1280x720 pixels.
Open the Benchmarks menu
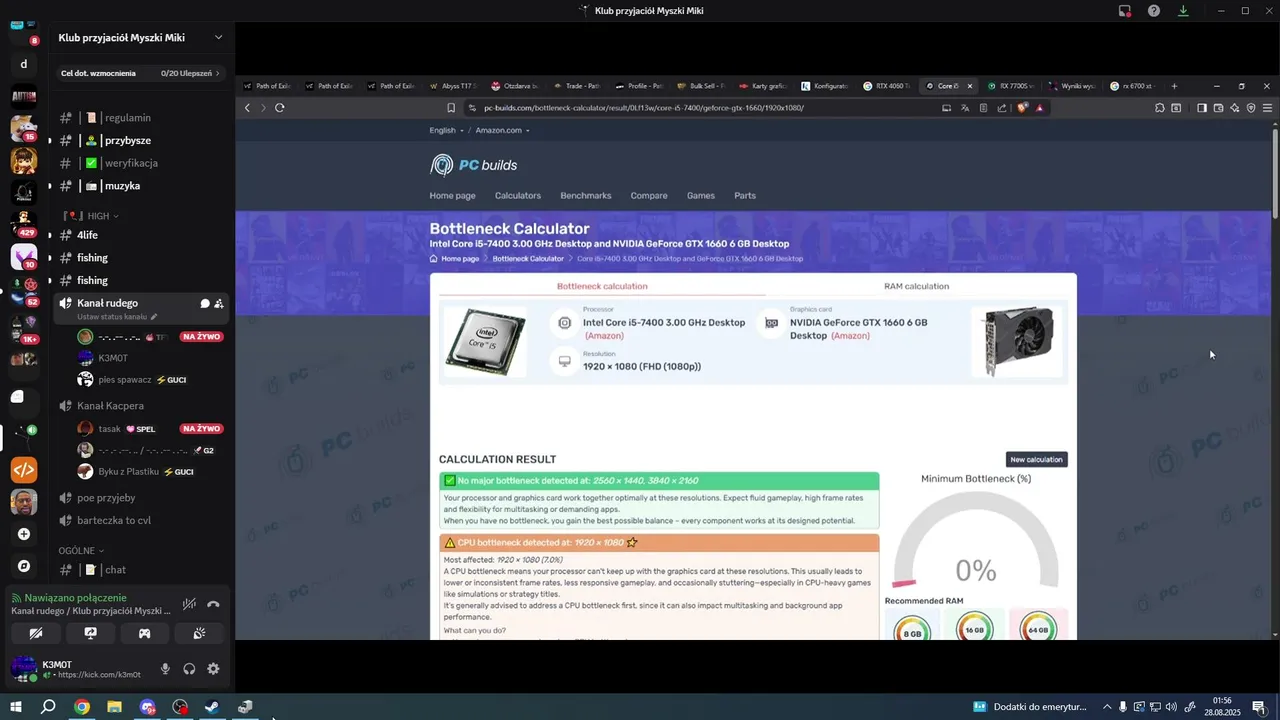[x=586, y=196]
